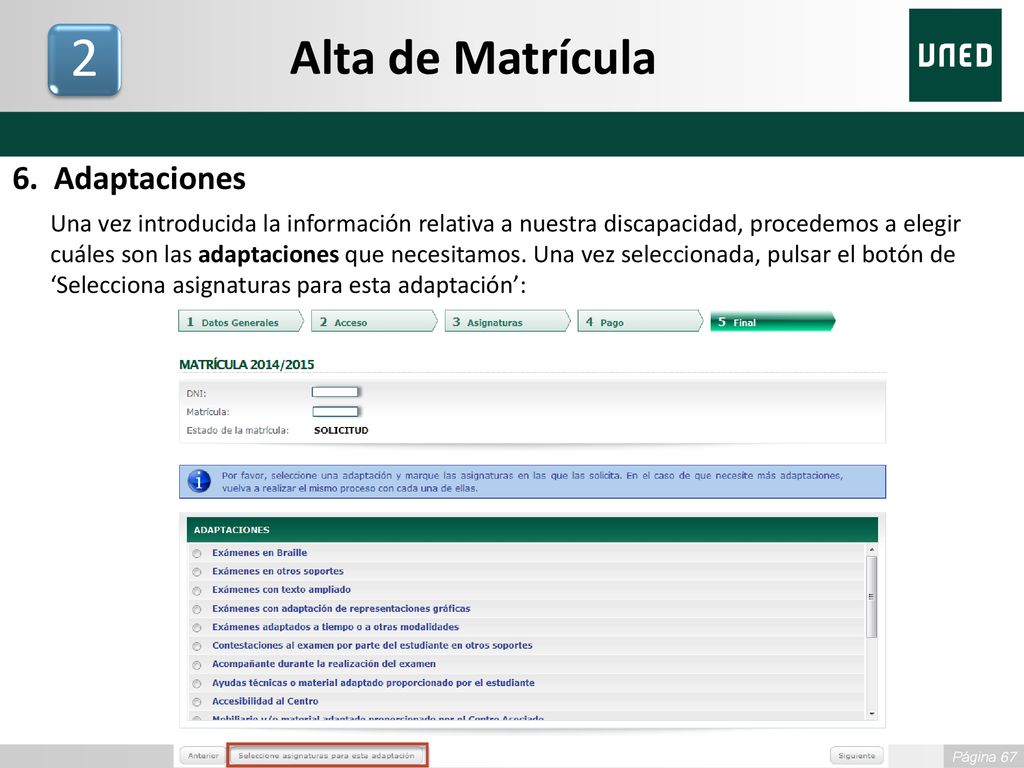Click the ADAPTACIONES panel header
This screenshot has height=768, width=1024.
[532, 530]
